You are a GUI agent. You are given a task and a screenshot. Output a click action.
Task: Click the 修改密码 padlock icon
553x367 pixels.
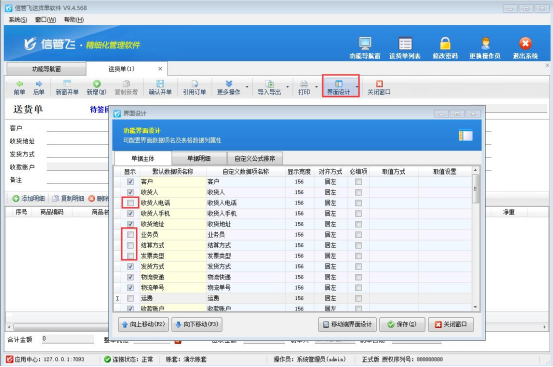[445, 44]
